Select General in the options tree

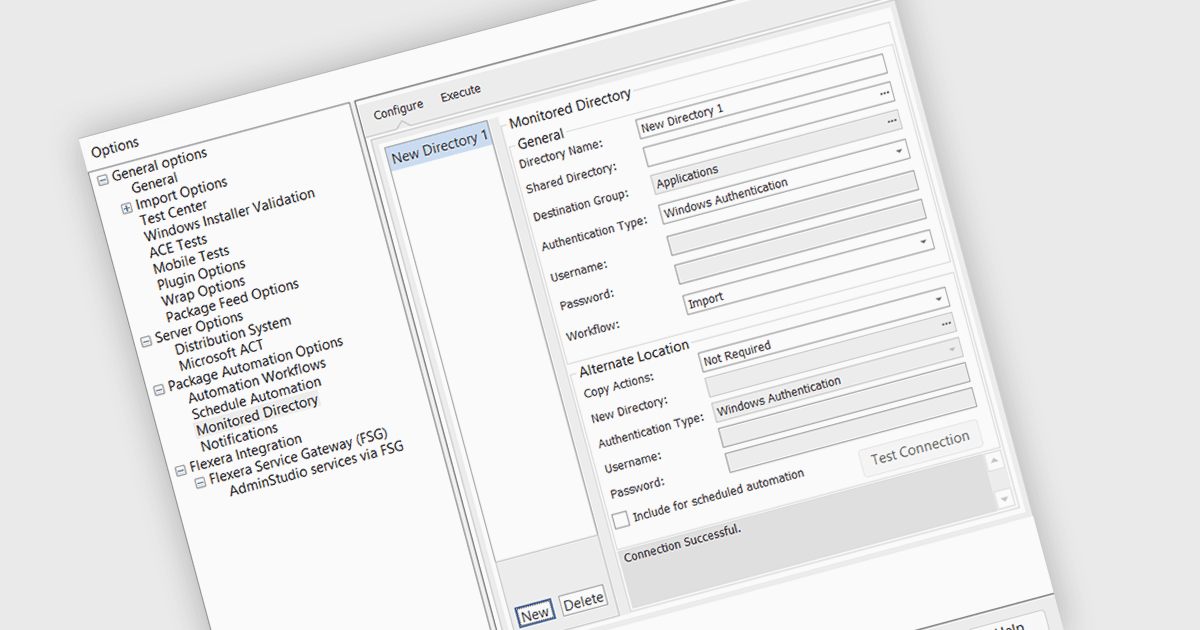[155, 181]
